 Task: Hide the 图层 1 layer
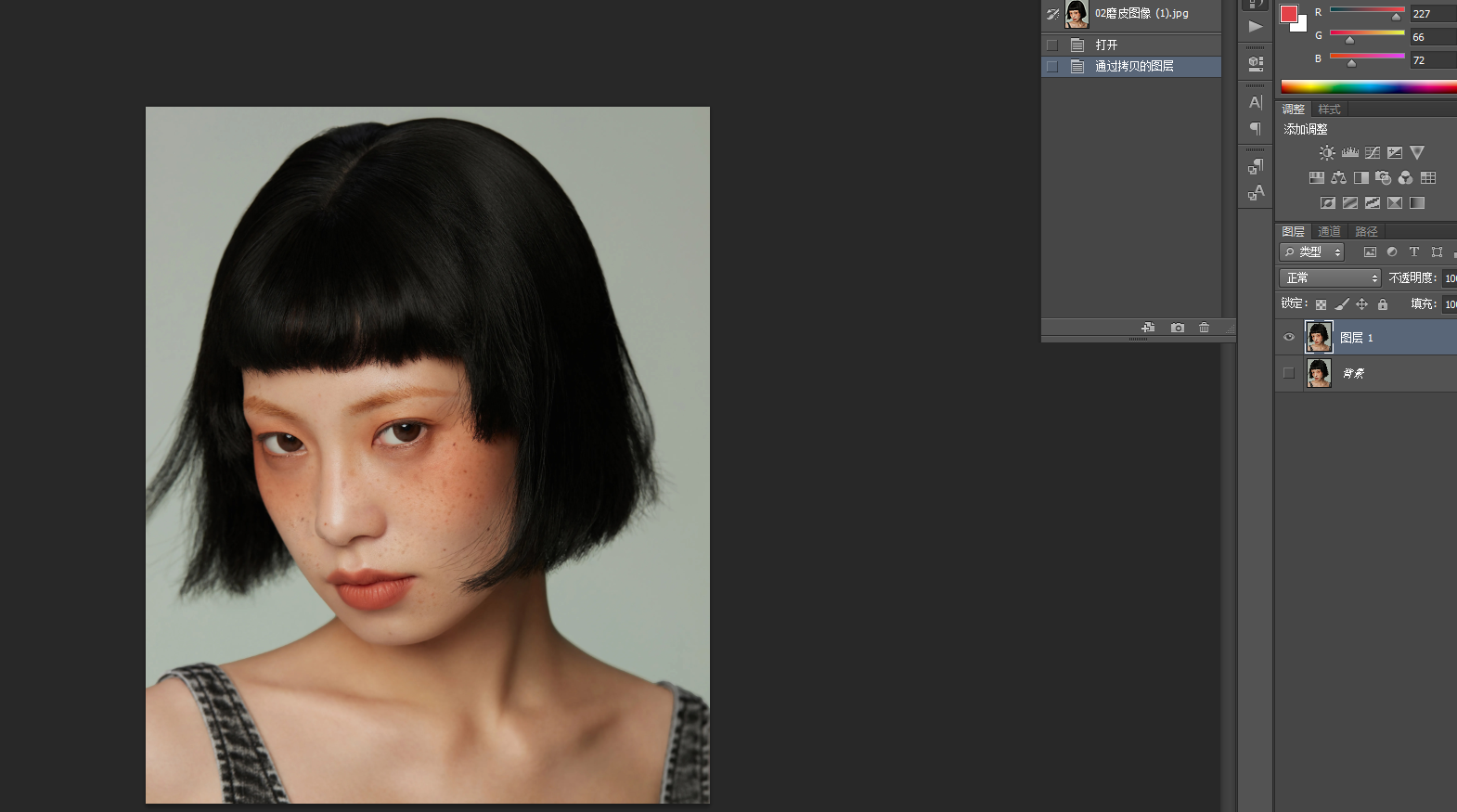[1289, 338]
